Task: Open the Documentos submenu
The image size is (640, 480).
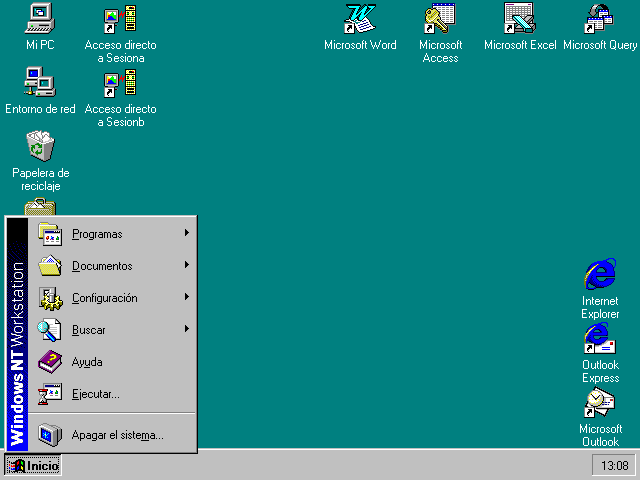Action: coord(113,266)
